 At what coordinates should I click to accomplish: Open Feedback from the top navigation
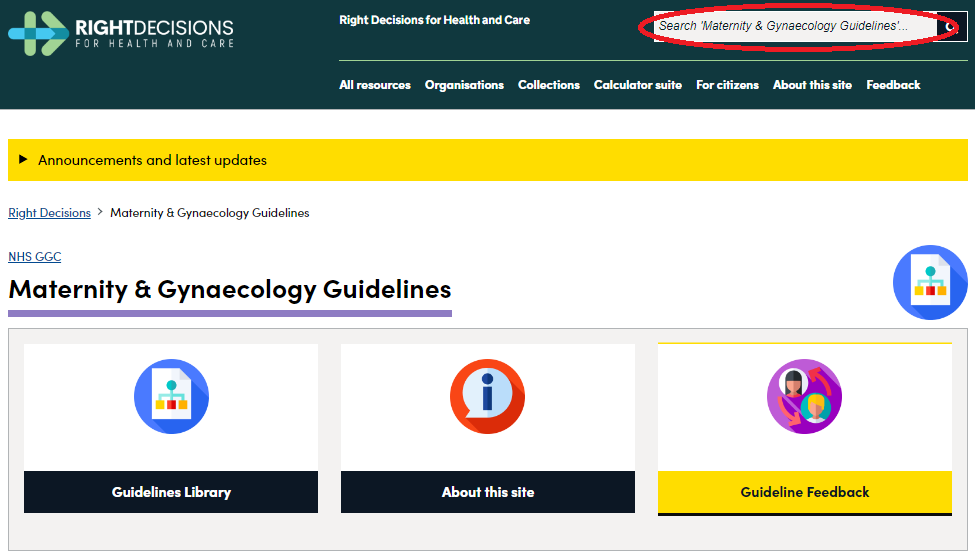point(893,85)
